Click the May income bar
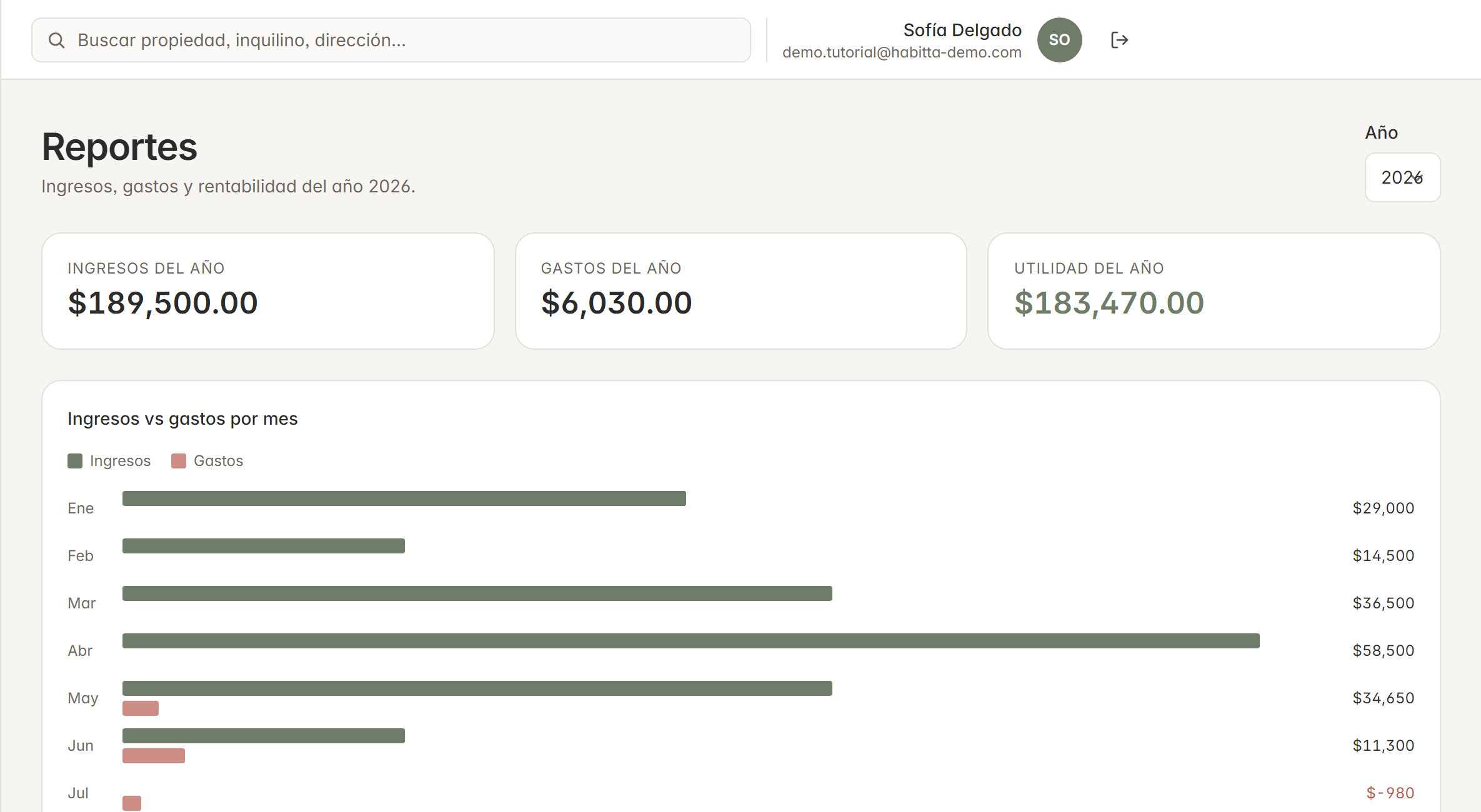The height and width of the screenshot is (812, 1481). click(x=477, y=688)
